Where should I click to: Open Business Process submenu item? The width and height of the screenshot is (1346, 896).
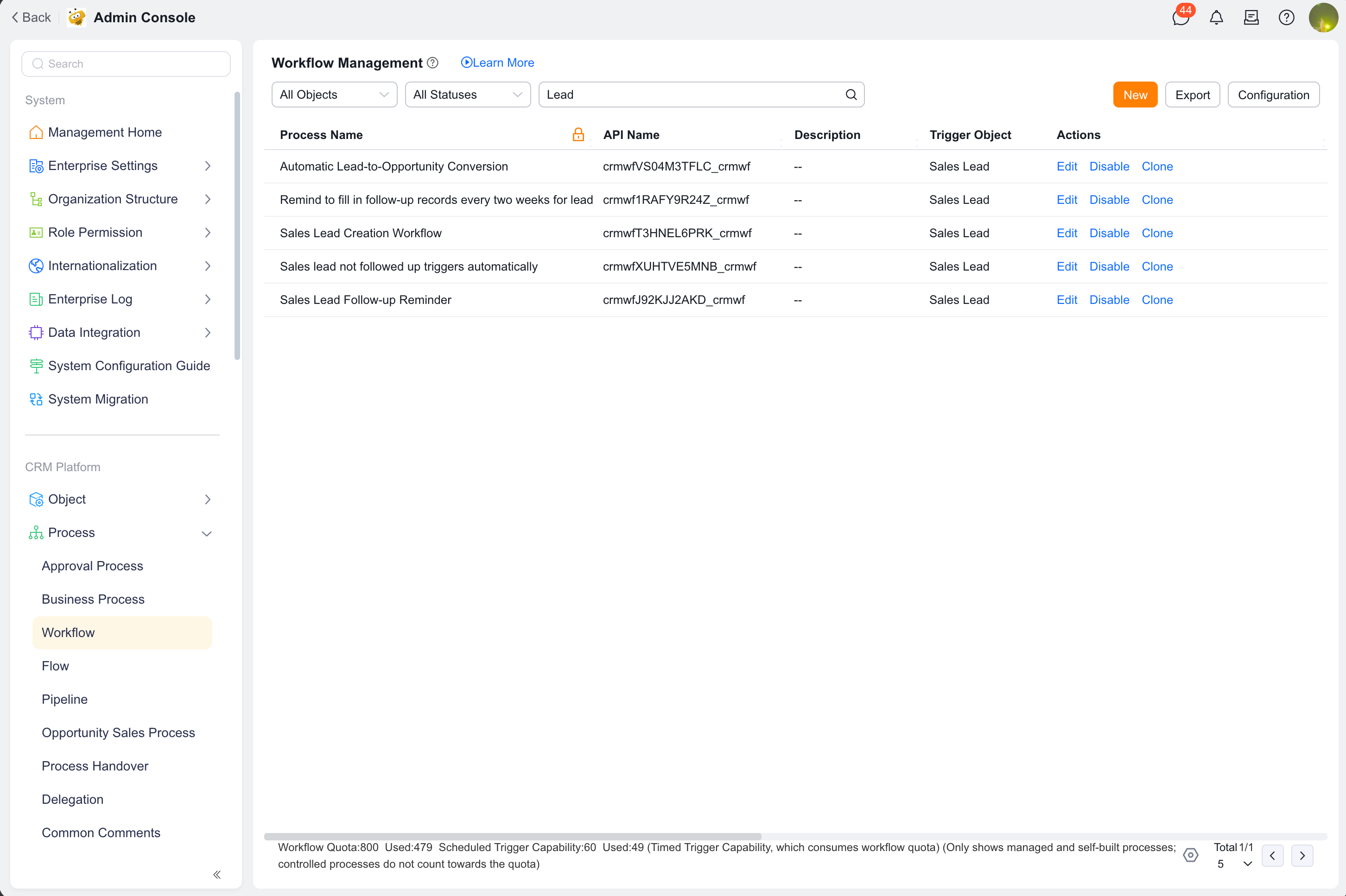pos(93,599)
